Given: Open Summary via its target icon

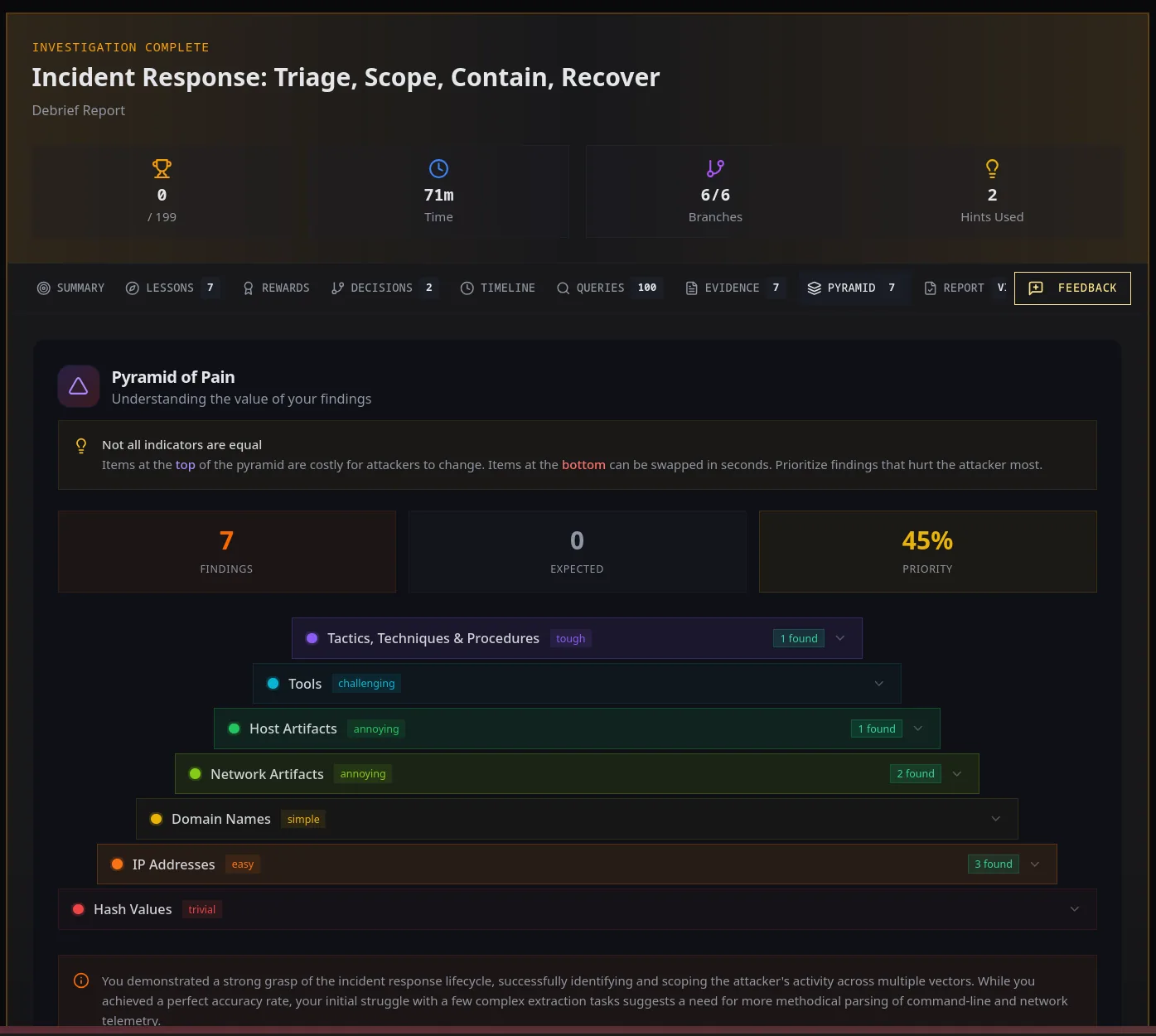Looking at the screenshot, I should point(44,288).
